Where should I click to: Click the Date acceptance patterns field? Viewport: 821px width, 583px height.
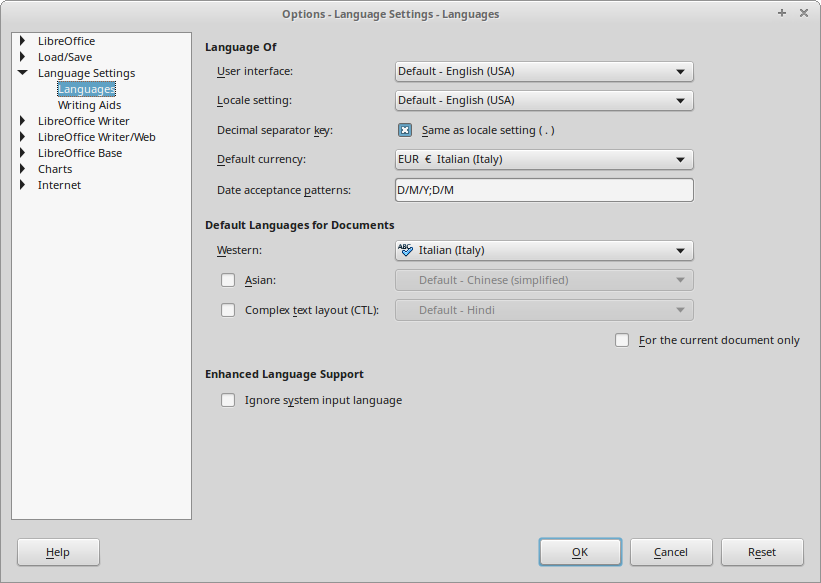(x=544, y=190)
